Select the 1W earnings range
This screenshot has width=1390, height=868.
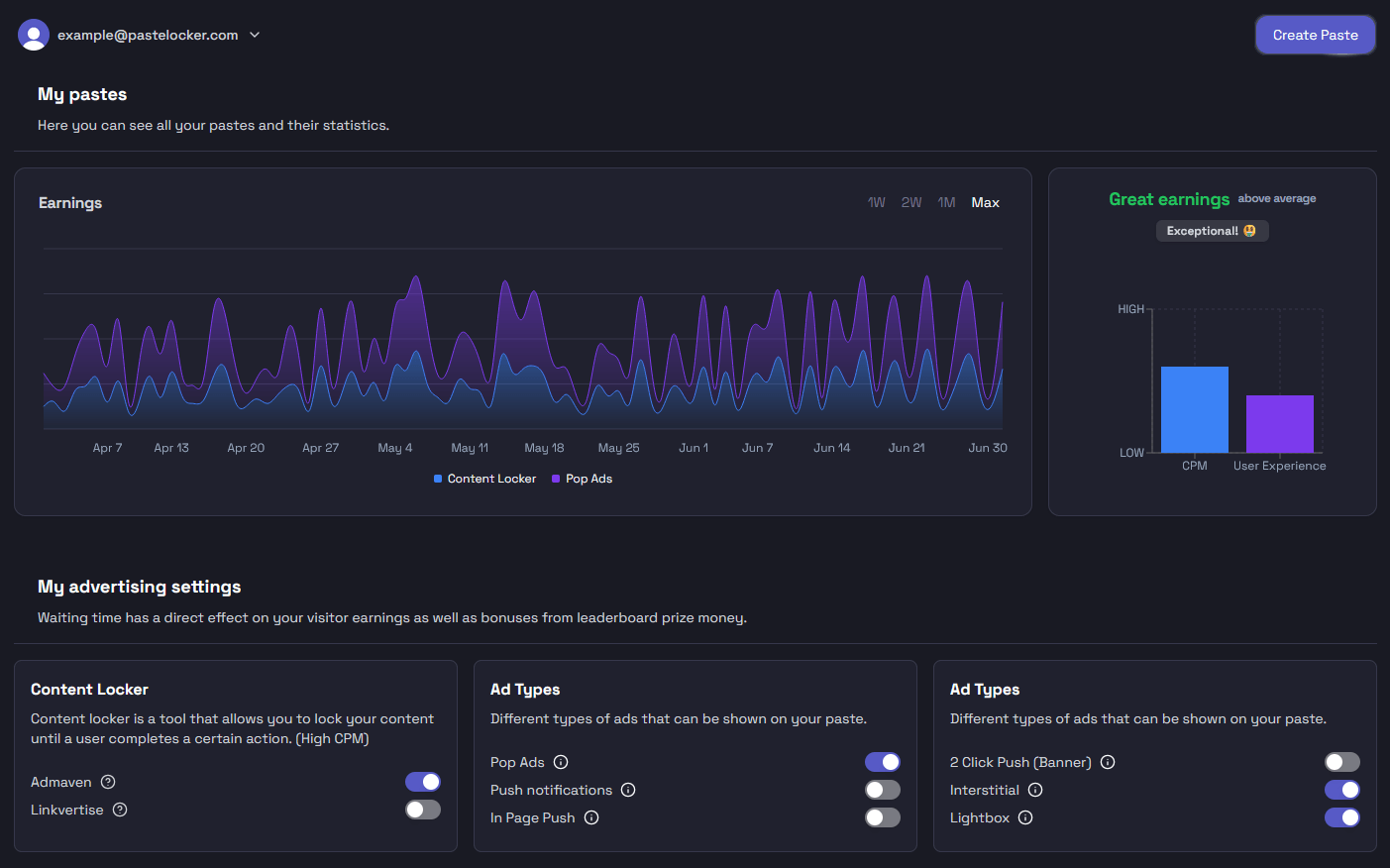877,202
